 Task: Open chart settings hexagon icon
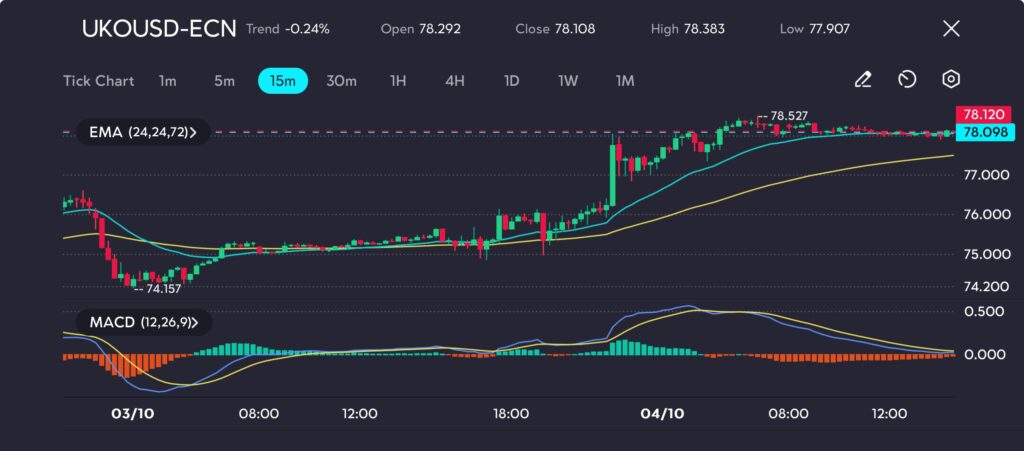pos(951,80)
